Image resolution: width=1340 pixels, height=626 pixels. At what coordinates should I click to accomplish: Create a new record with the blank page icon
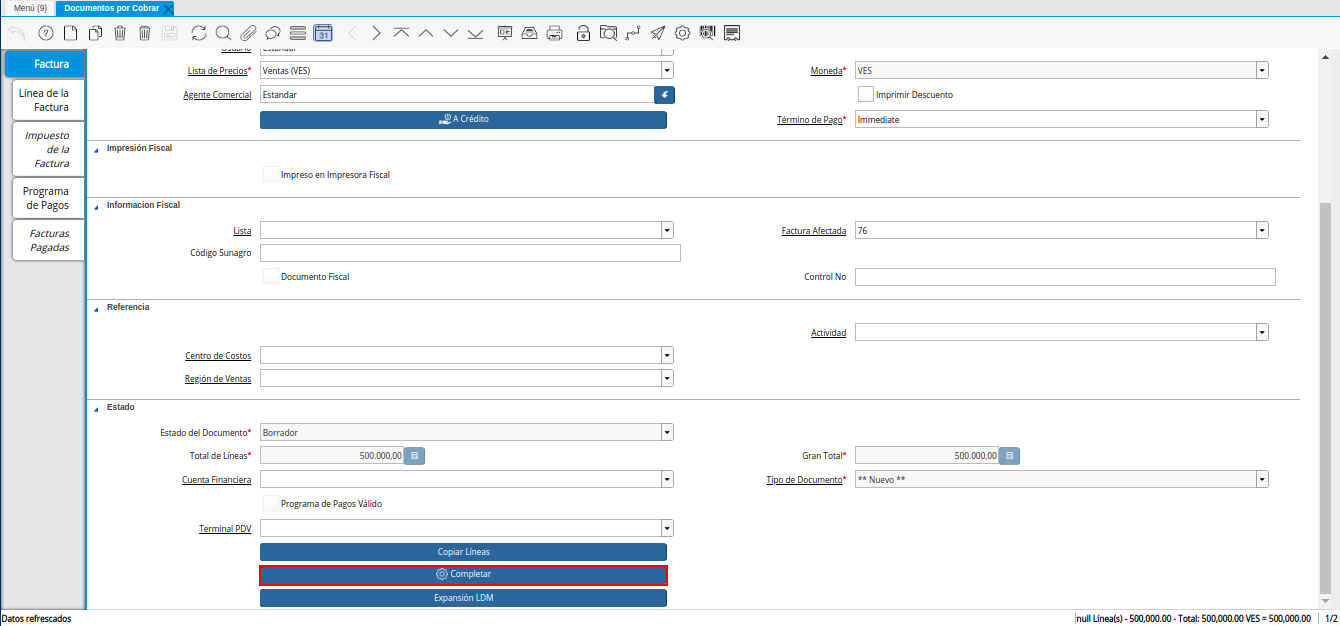[x=70, y=33]
